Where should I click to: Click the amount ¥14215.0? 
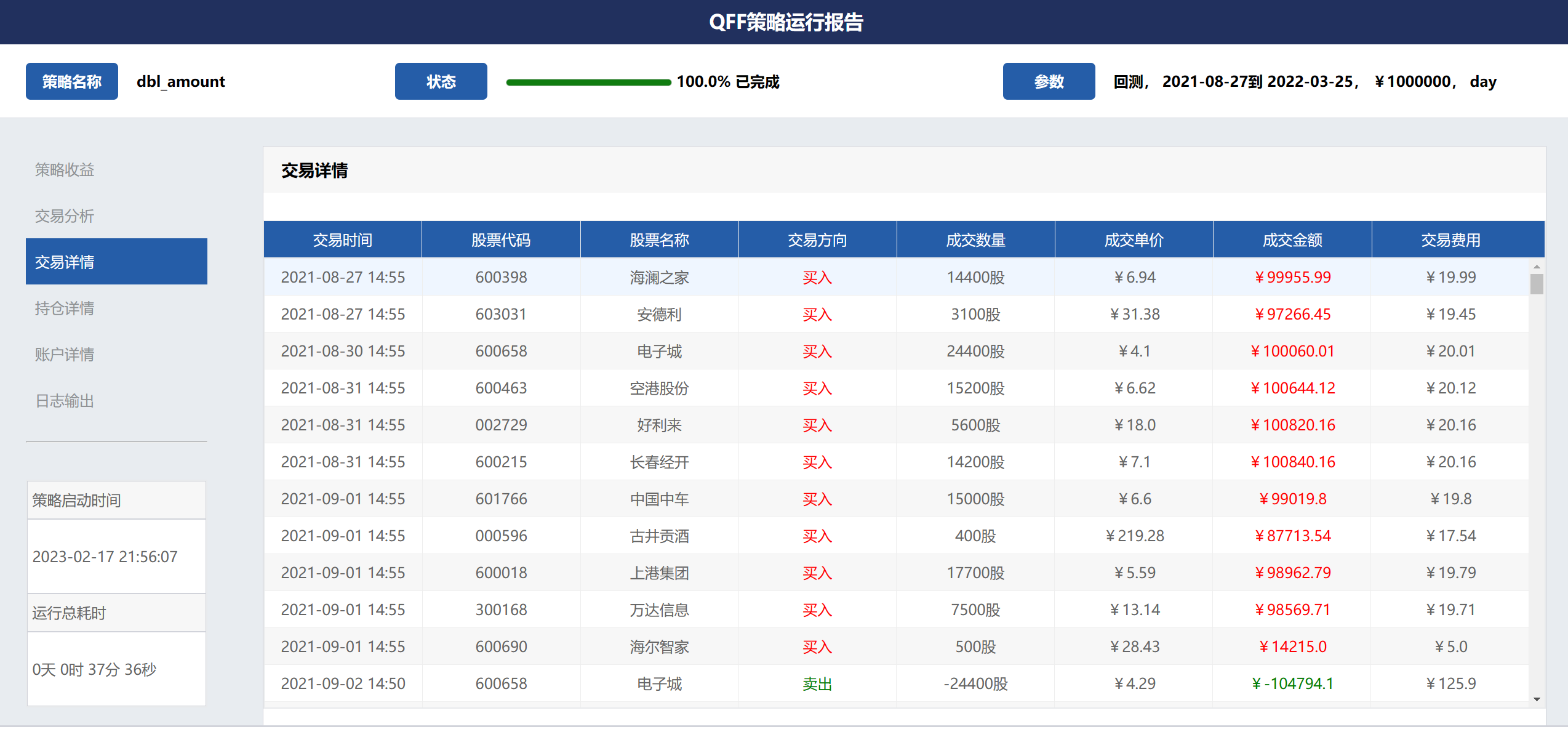coord(1292,646)
